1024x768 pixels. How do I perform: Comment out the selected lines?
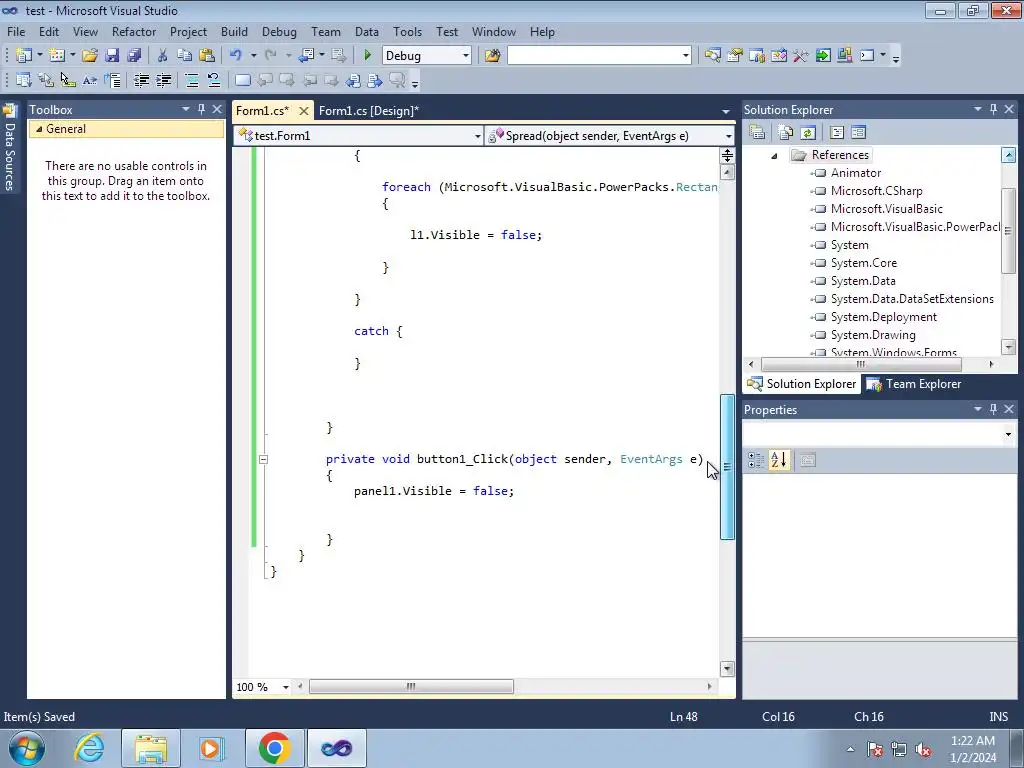[x=192, y=80]
